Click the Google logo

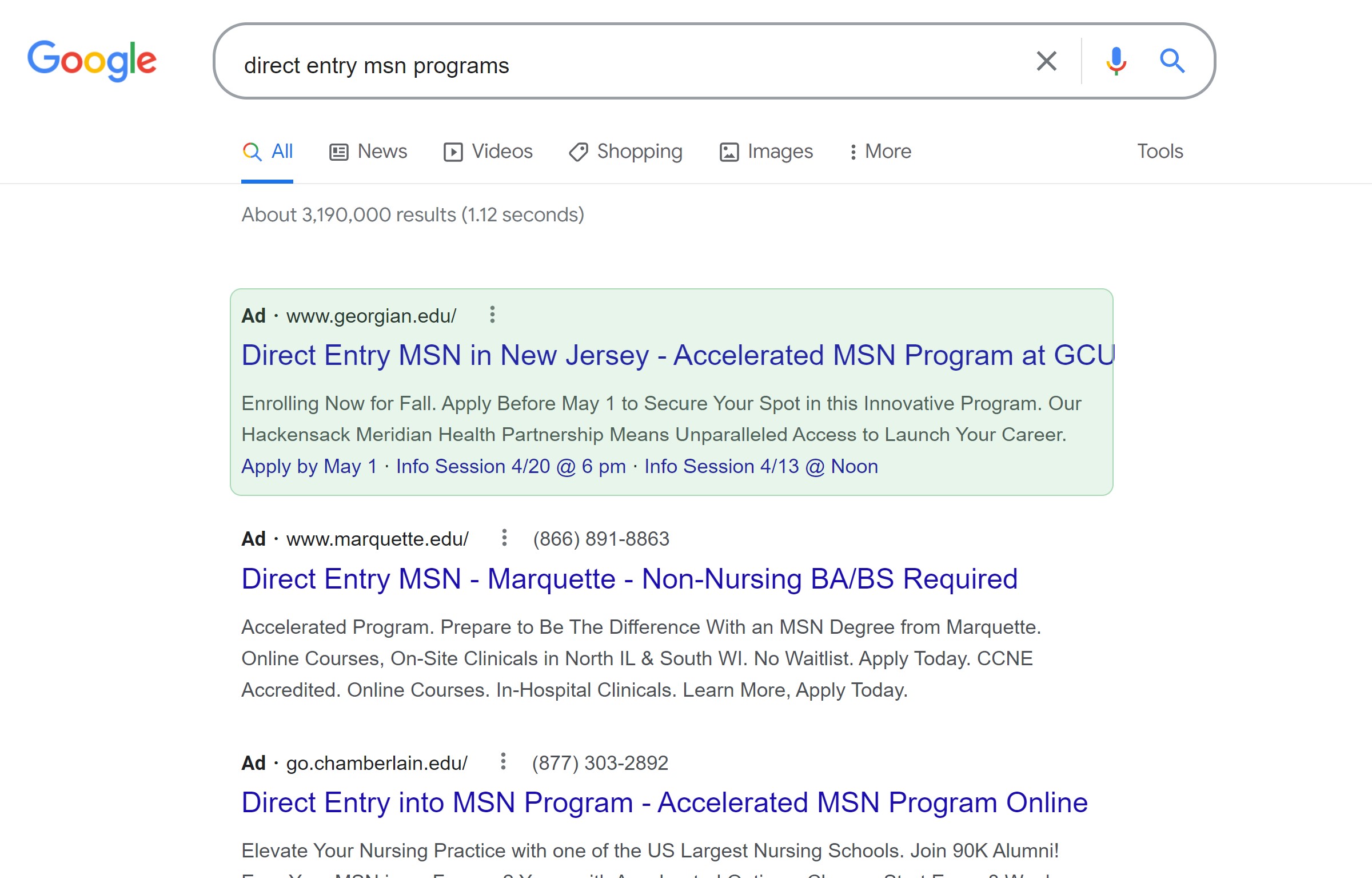(x=92, y=61)
